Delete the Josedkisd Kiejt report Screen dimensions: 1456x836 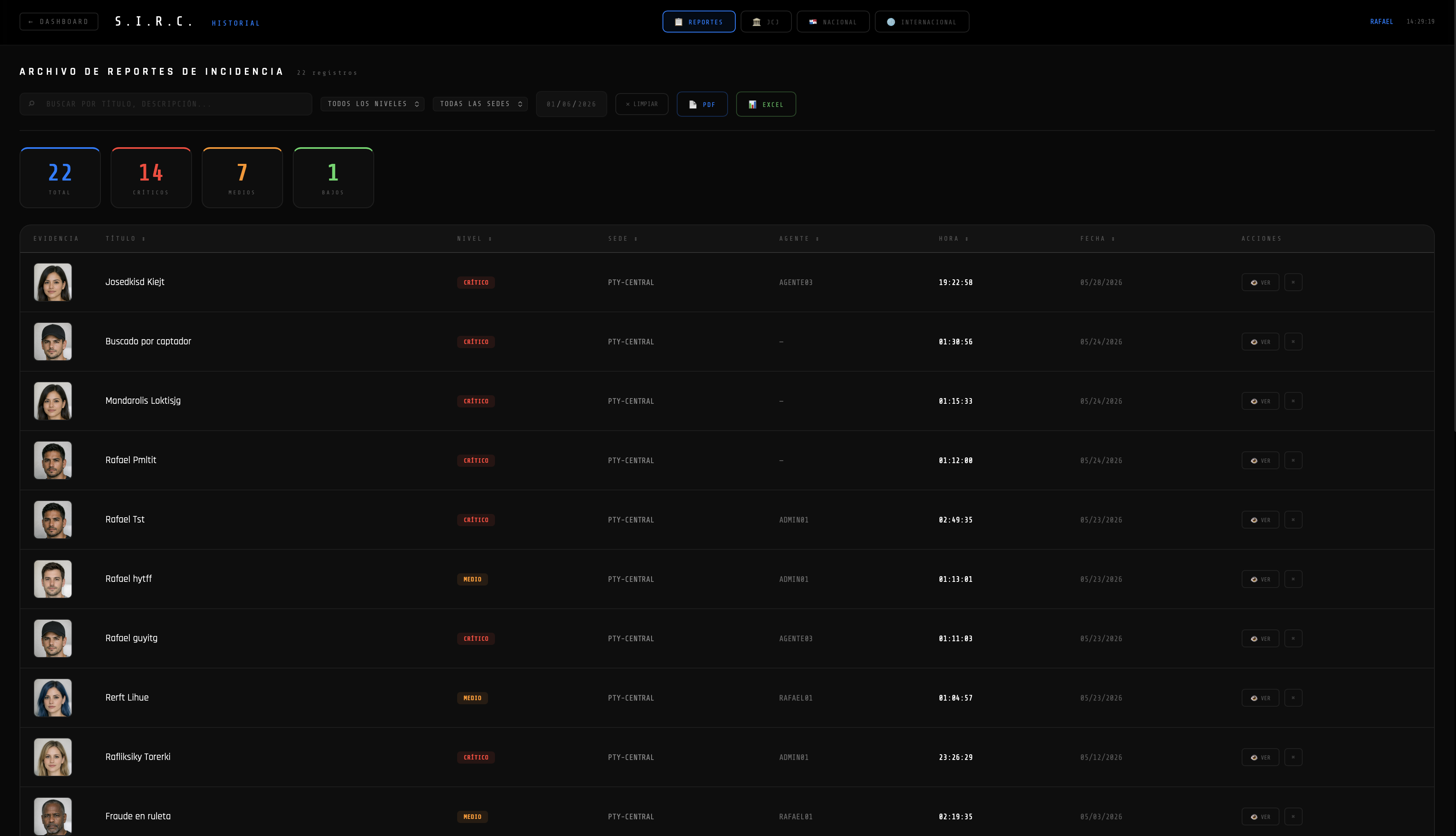click(1293, 283)
